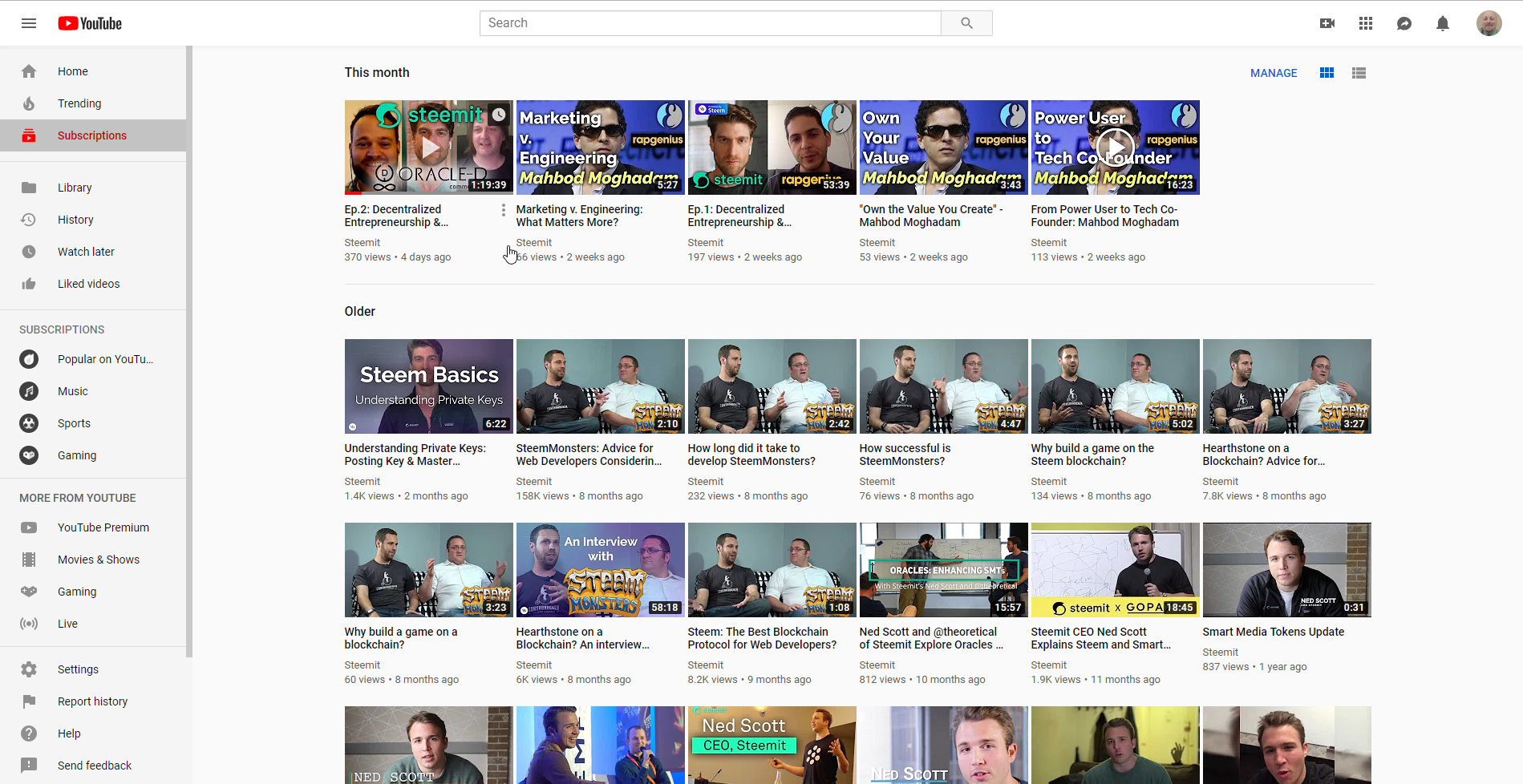The image size is (1523, 784).
Task: Switch to list view layout
Action: (1359, 73)
